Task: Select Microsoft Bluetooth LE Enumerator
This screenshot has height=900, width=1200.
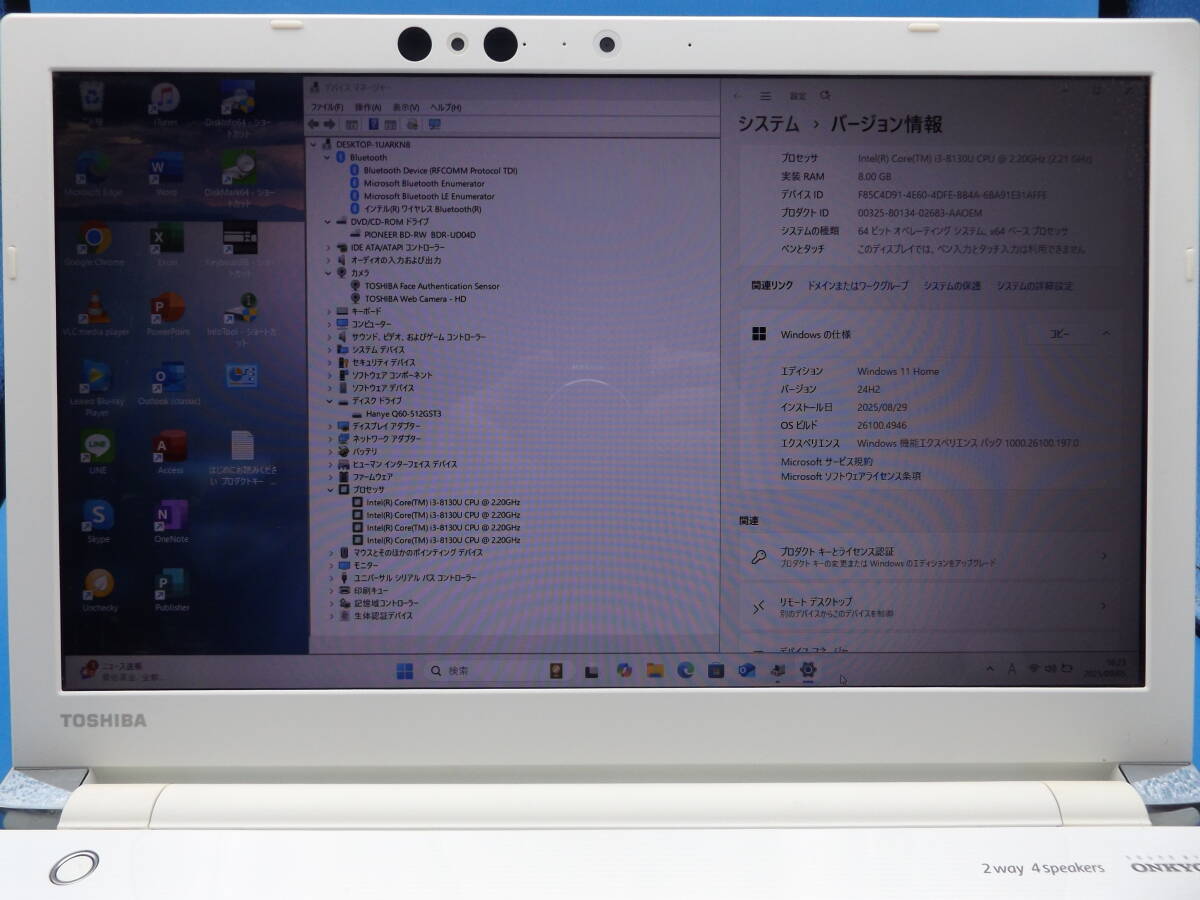Action: (429, 196)
